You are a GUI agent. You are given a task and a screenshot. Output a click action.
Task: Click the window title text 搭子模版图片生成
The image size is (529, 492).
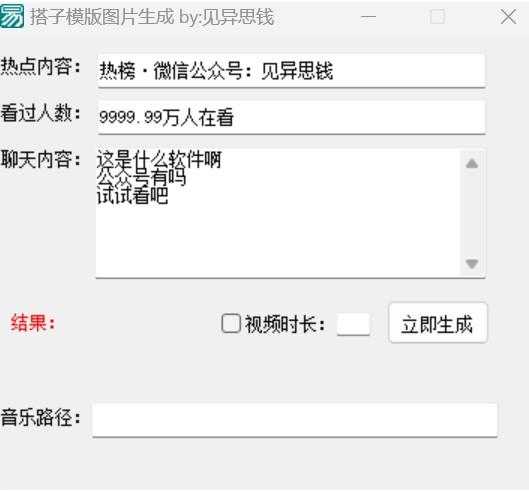(x=102, y=17)
